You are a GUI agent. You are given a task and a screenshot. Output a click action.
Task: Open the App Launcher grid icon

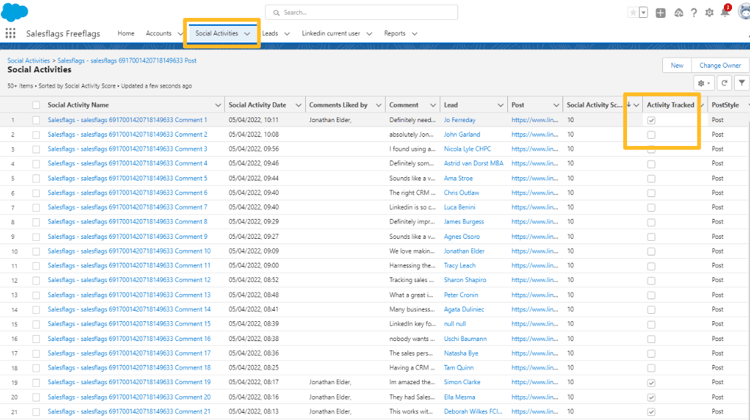[10, 33]
